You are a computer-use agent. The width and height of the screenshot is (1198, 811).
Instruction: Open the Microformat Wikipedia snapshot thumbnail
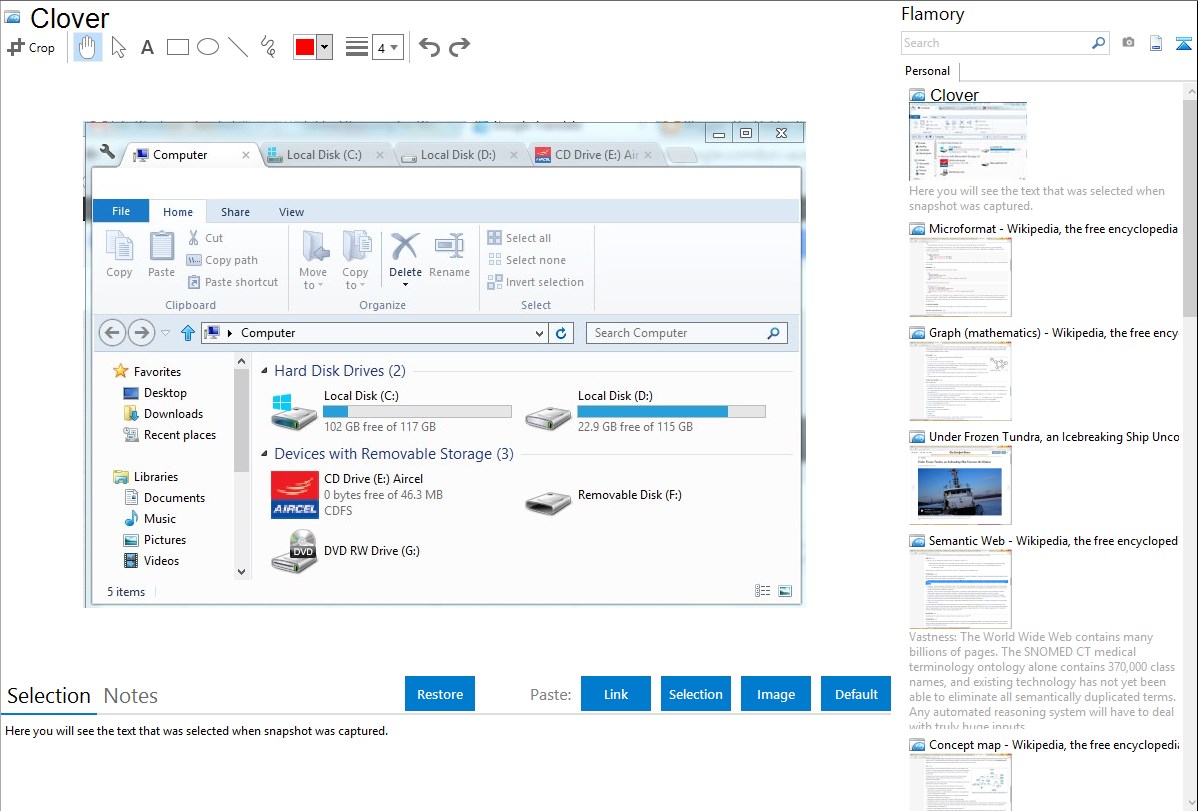pyautogui.click(x=960, y=277)
